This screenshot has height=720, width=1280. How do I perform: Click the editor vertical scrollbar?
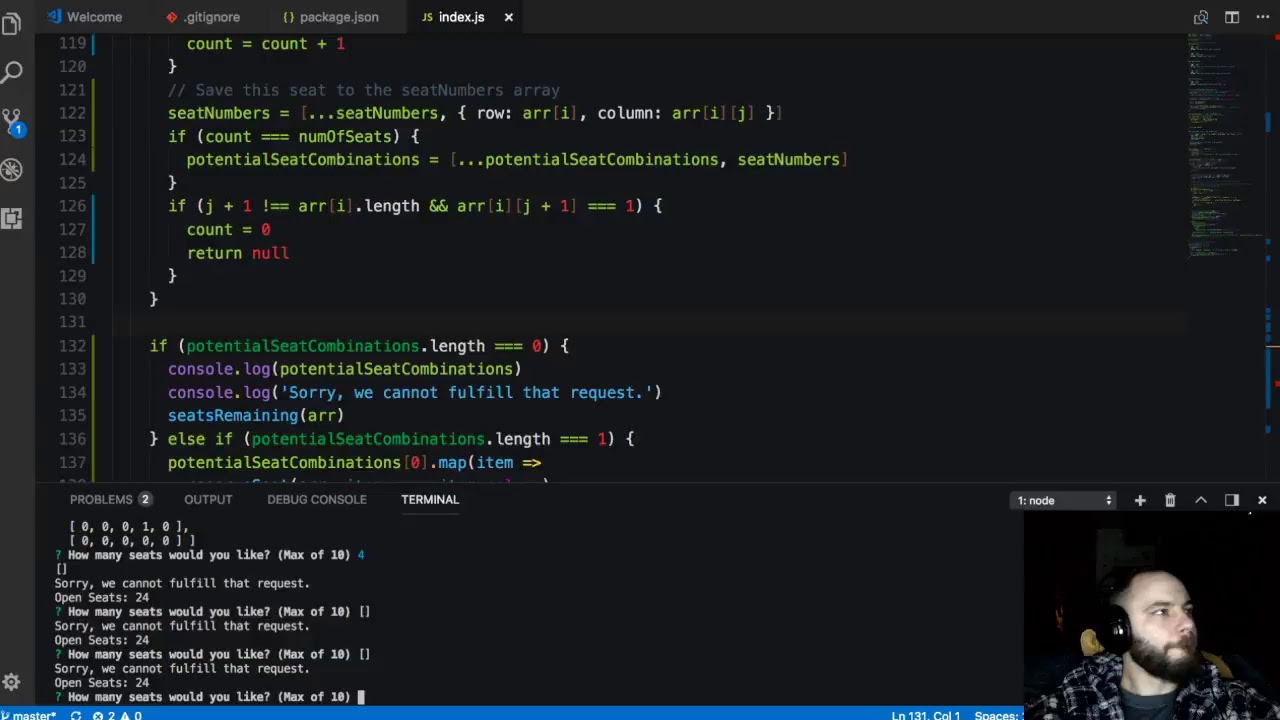[1273, 258]
